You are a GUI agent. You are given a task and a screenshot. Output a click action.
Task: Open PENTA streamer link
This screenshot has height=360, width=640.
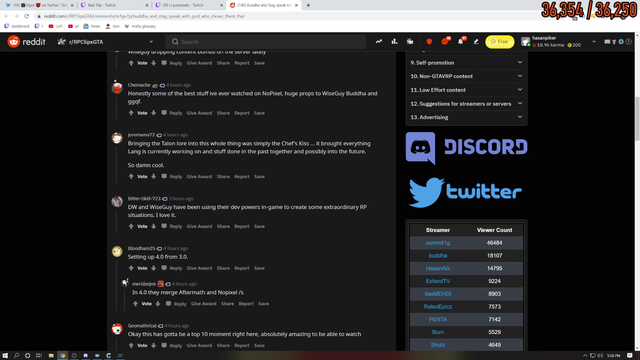click(438, 319)
